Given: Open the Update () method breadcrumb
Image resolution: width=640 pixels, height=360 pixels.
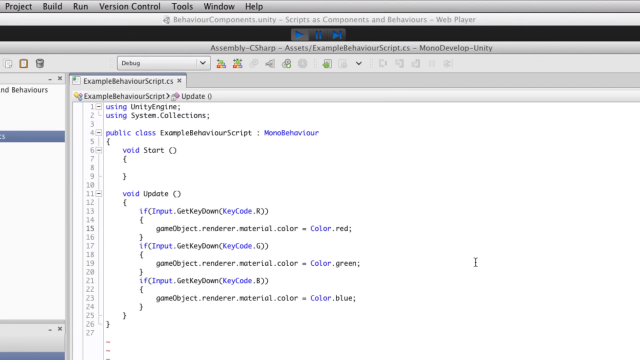Looking at the screenshot, I should (192, 96).
